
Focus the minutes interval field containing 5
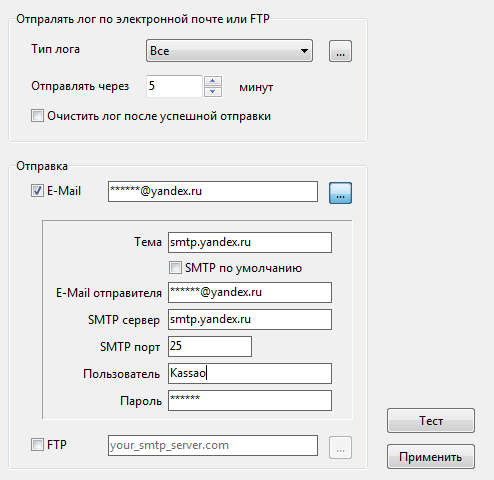click(174, 86)
